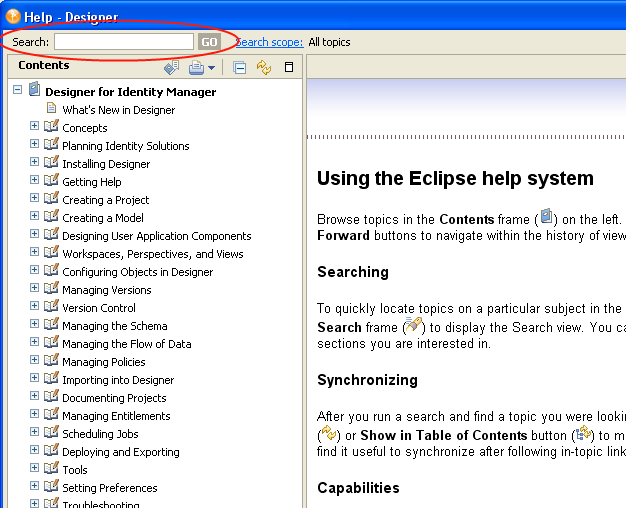Expand the Scheduling Jobs node
Viewport: 626px width, 508px height.
tap(34, 431)
